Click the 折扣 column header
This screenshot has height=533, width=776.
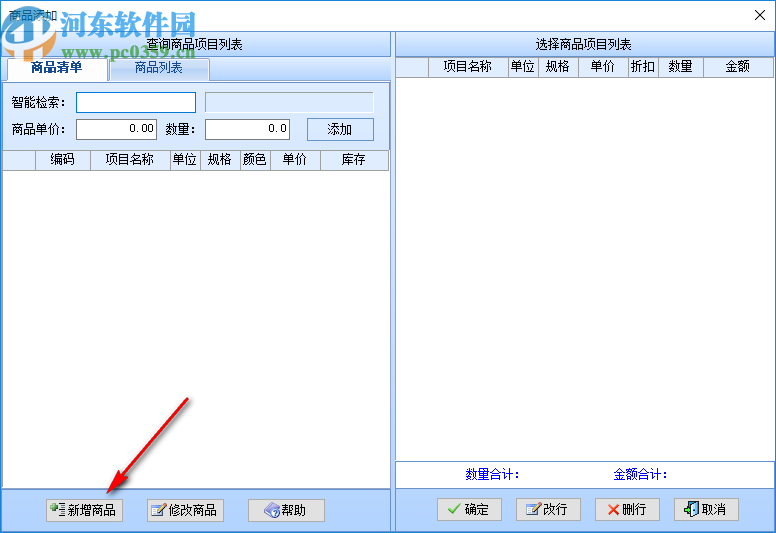(643, 67)
